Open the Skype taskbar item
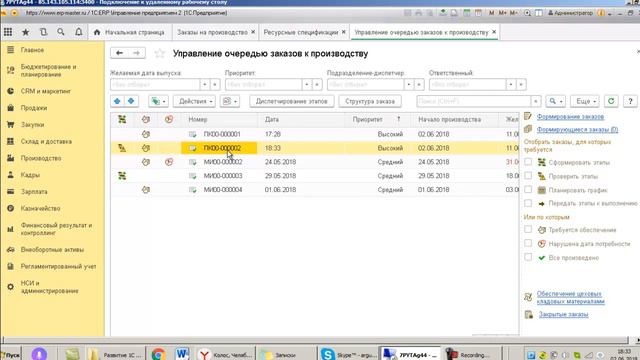The height and width of the screenshot is (360, 640). point(349,354)
